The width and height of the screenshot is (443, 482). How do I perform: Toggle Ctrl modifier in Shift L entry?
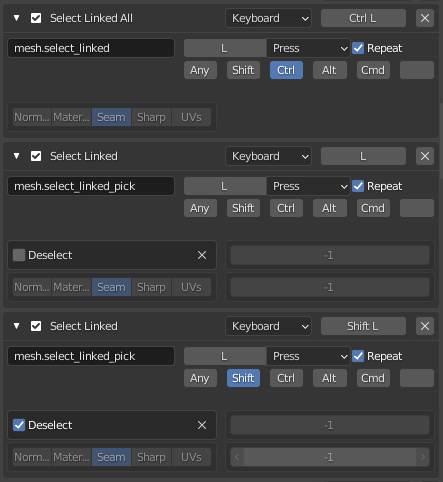286,378
